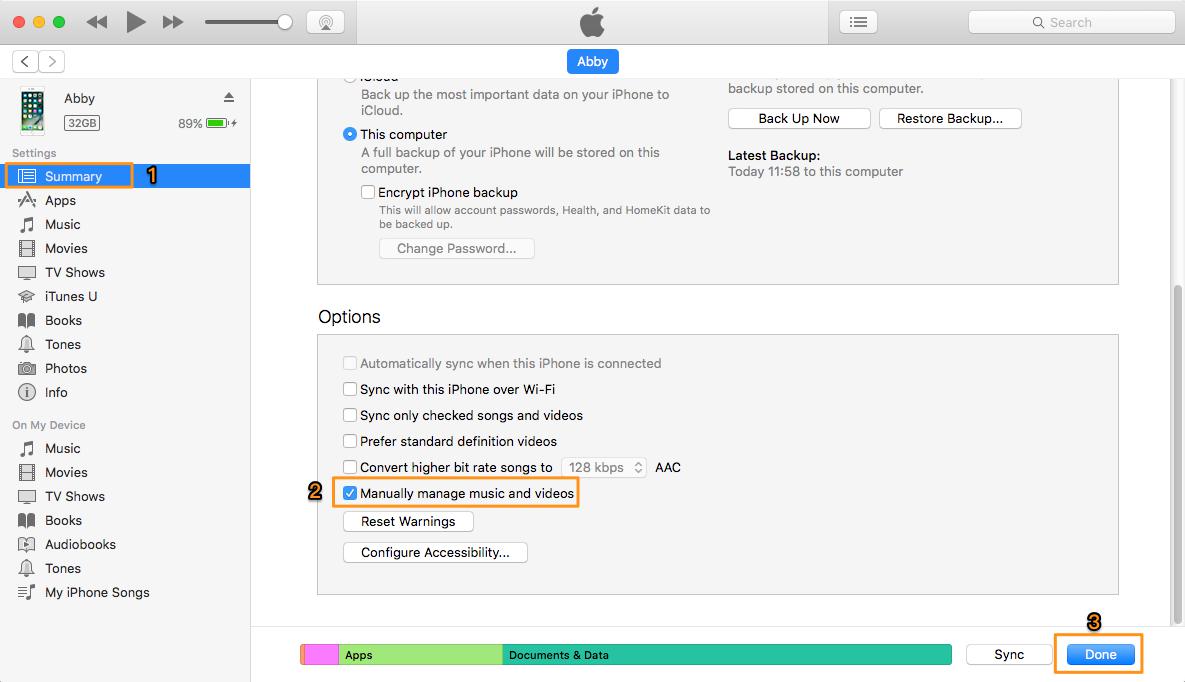
Task: Open the Apple menu
Action: point(591,21)
